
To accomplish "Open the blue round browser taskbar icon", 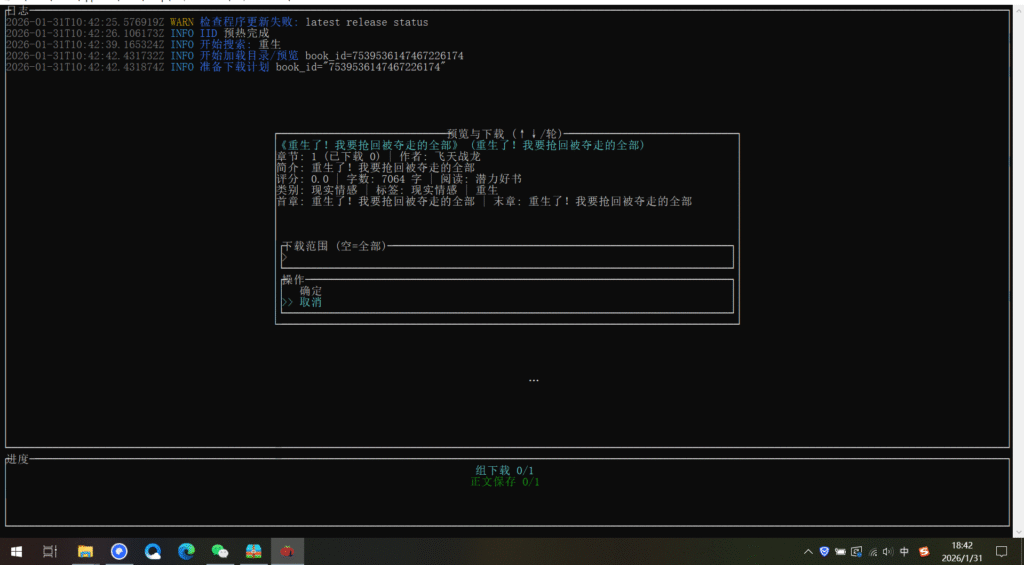I will (x=119, y=551).
